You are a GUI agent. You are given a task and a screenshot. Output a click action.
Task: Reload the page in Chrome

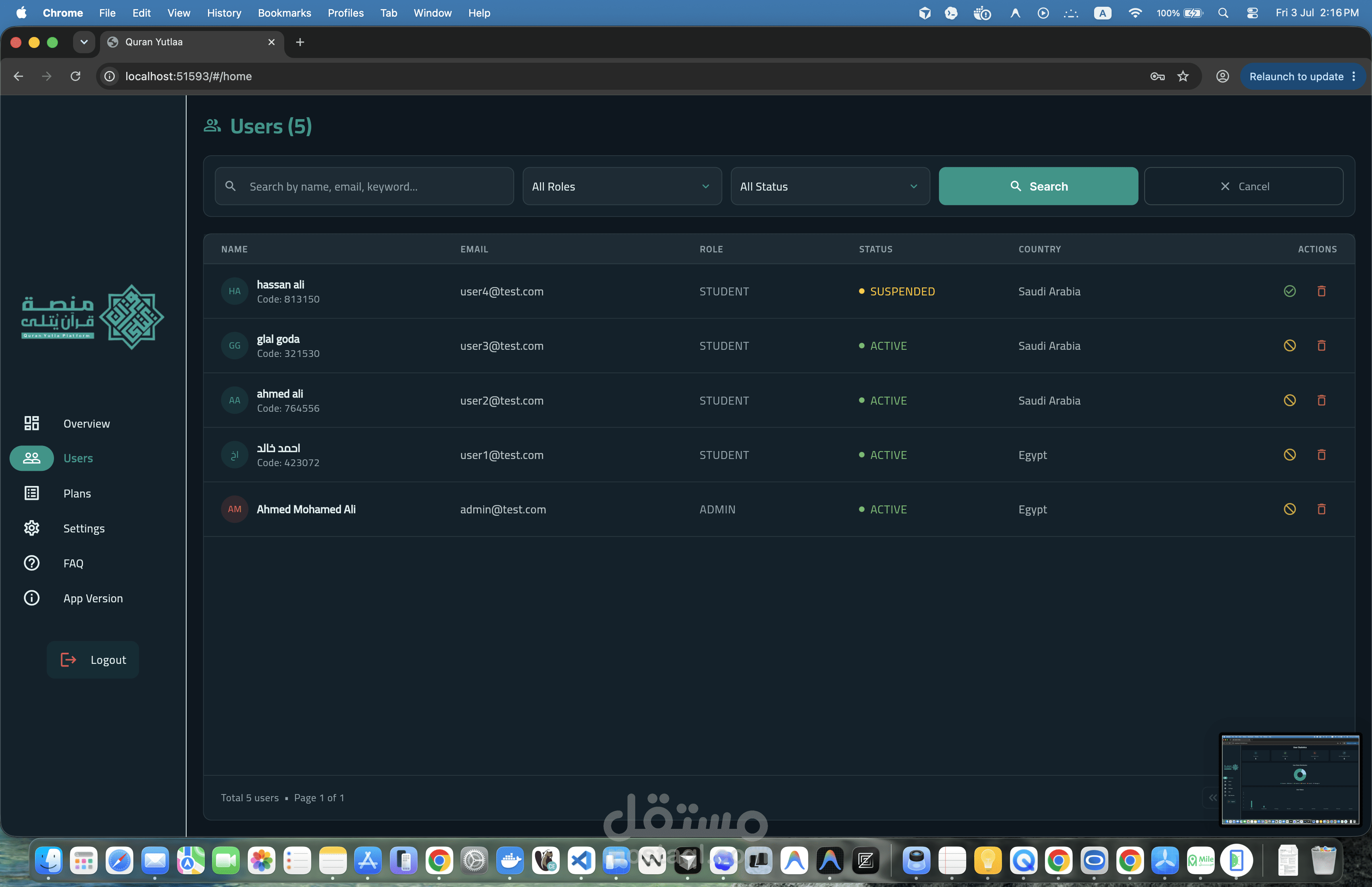[x=75, y=76]
